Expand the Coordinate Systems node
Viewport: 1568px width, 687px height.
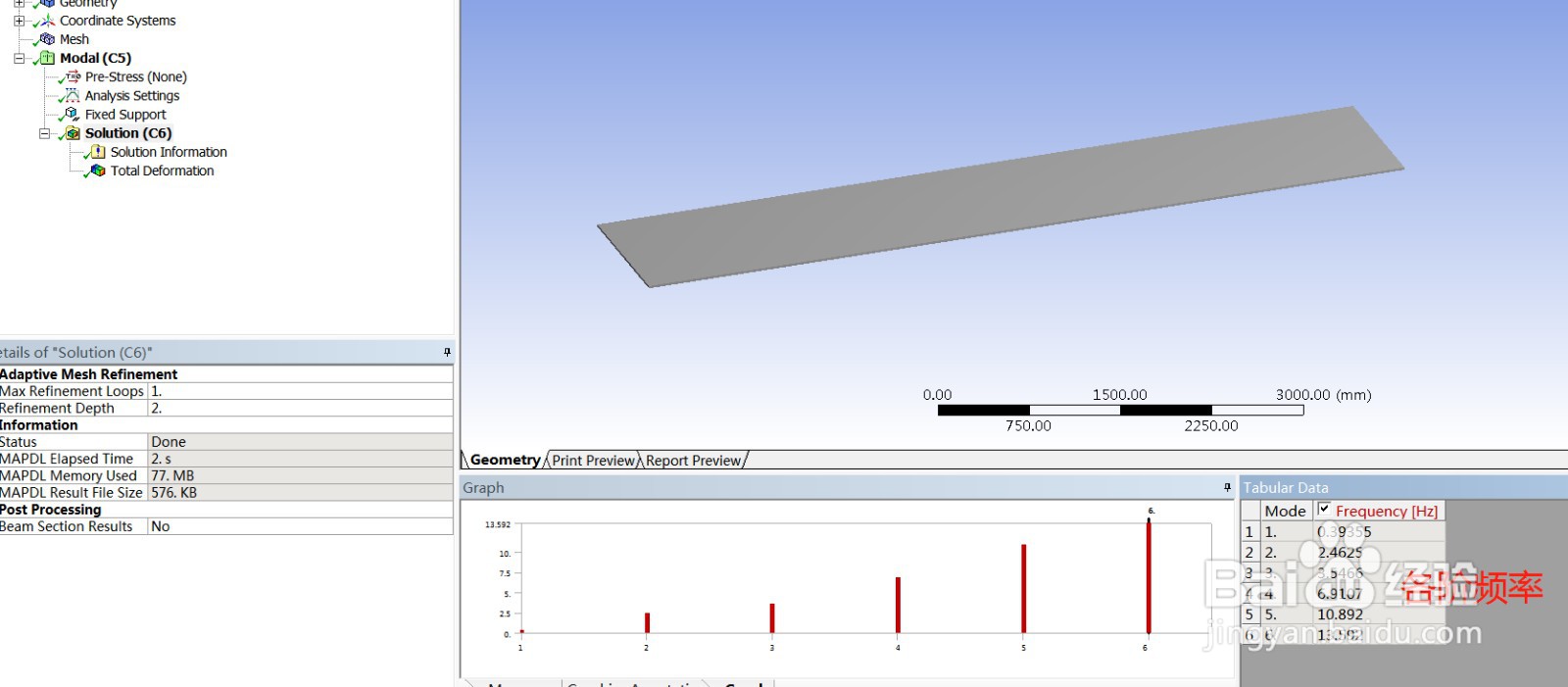click(x=19, y=21)
